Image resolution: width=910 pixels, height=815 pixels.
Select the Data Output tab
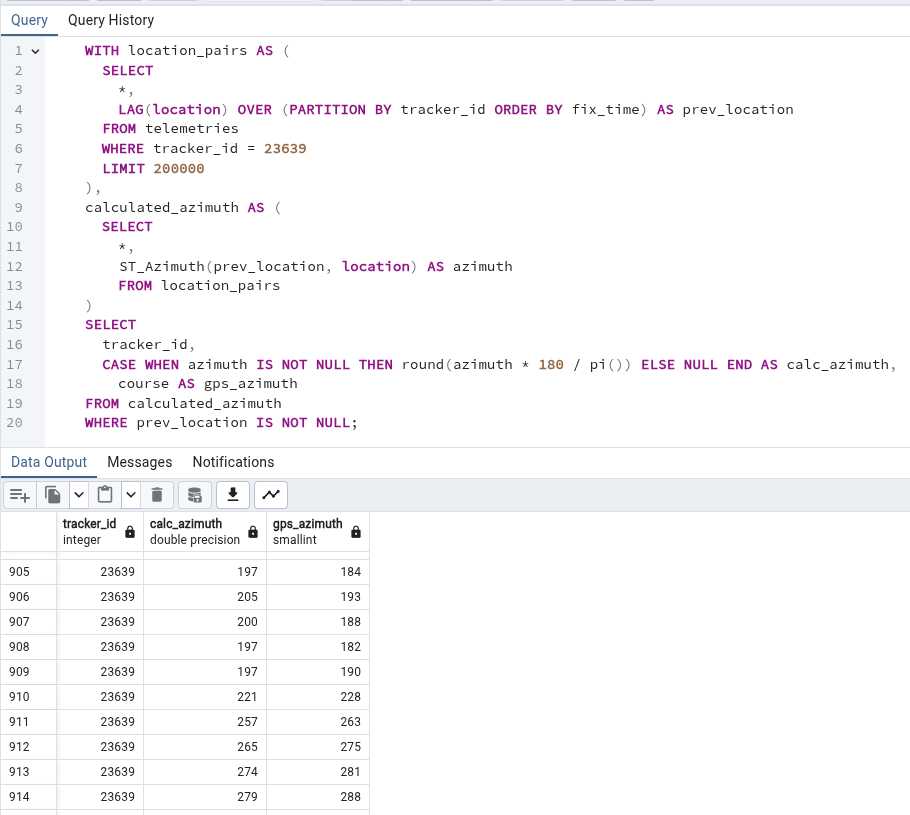[49, 462]
